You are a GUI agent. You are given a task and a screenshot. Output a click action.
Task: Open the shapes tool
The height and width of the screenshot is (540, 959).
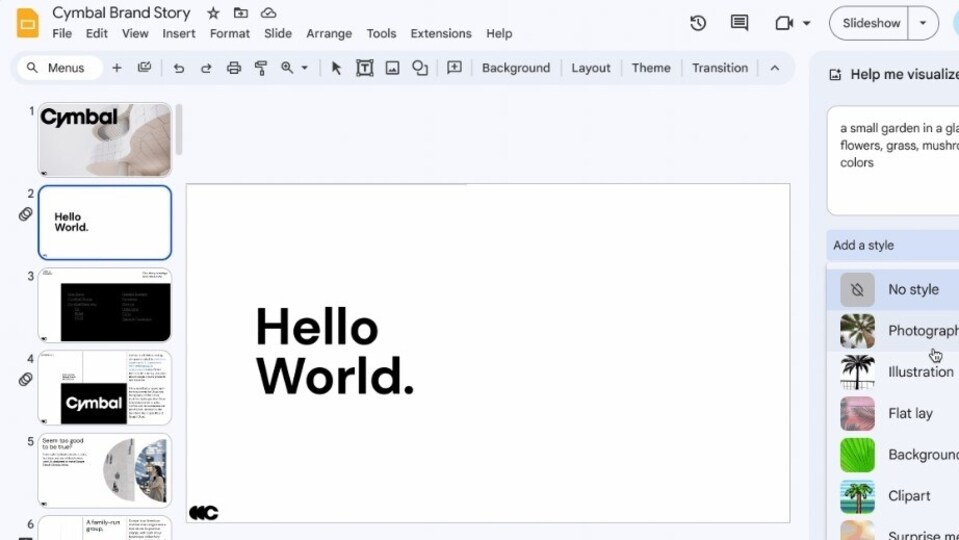tap(420, 68)
